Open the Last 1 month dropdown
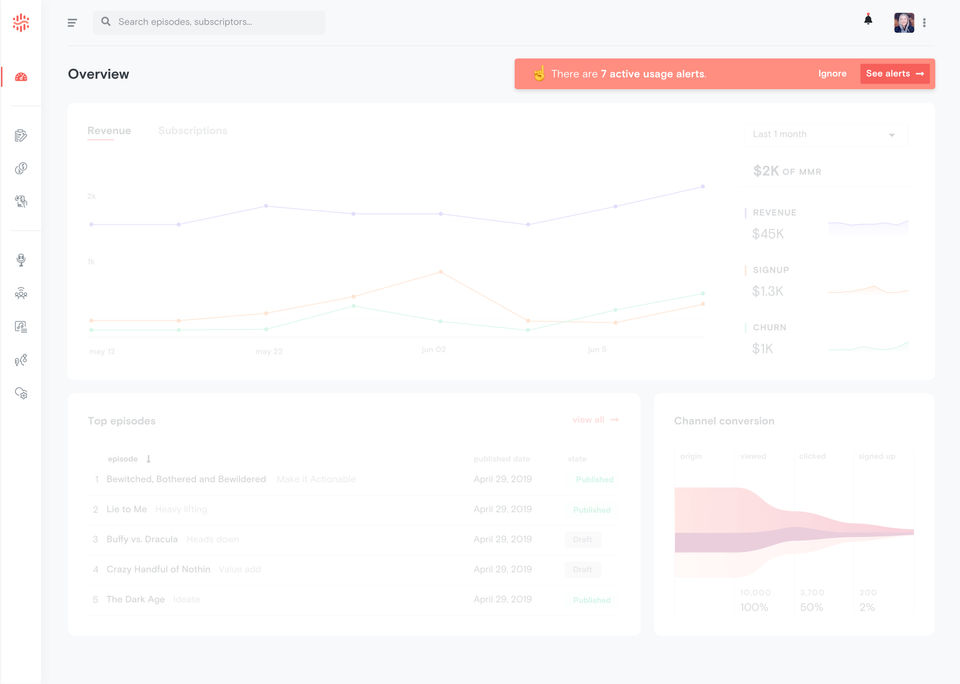This screenshot has height=684, width=960. pos(825,134)
